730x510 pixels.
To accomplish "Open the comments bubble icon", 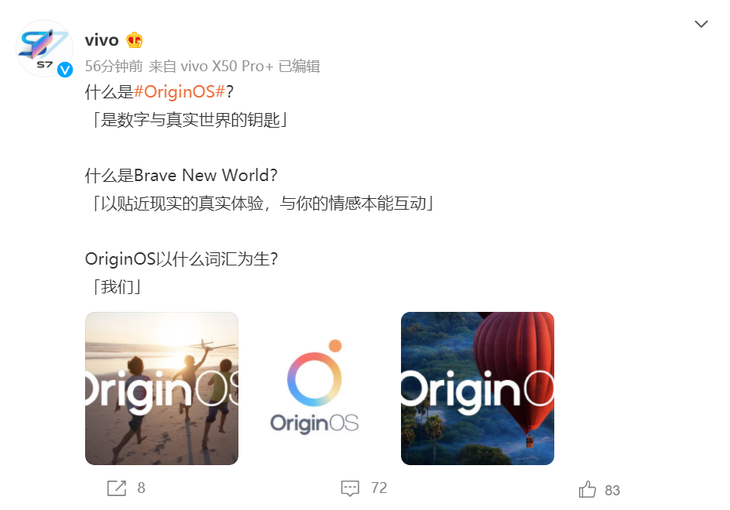I will click(350, 488).
